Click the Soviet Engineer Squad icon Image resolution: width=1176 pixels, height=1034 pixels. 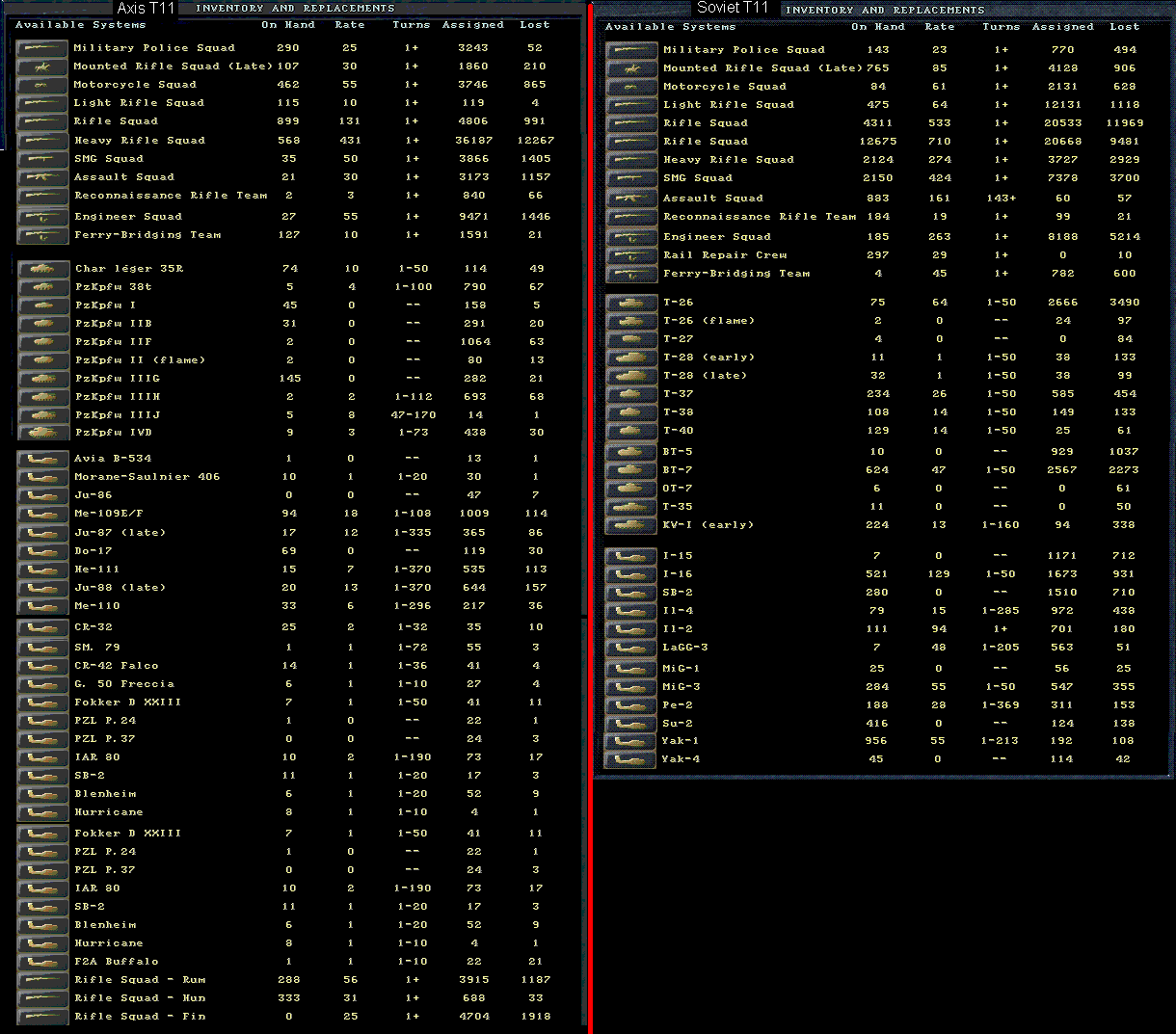[x=630, y=236]
